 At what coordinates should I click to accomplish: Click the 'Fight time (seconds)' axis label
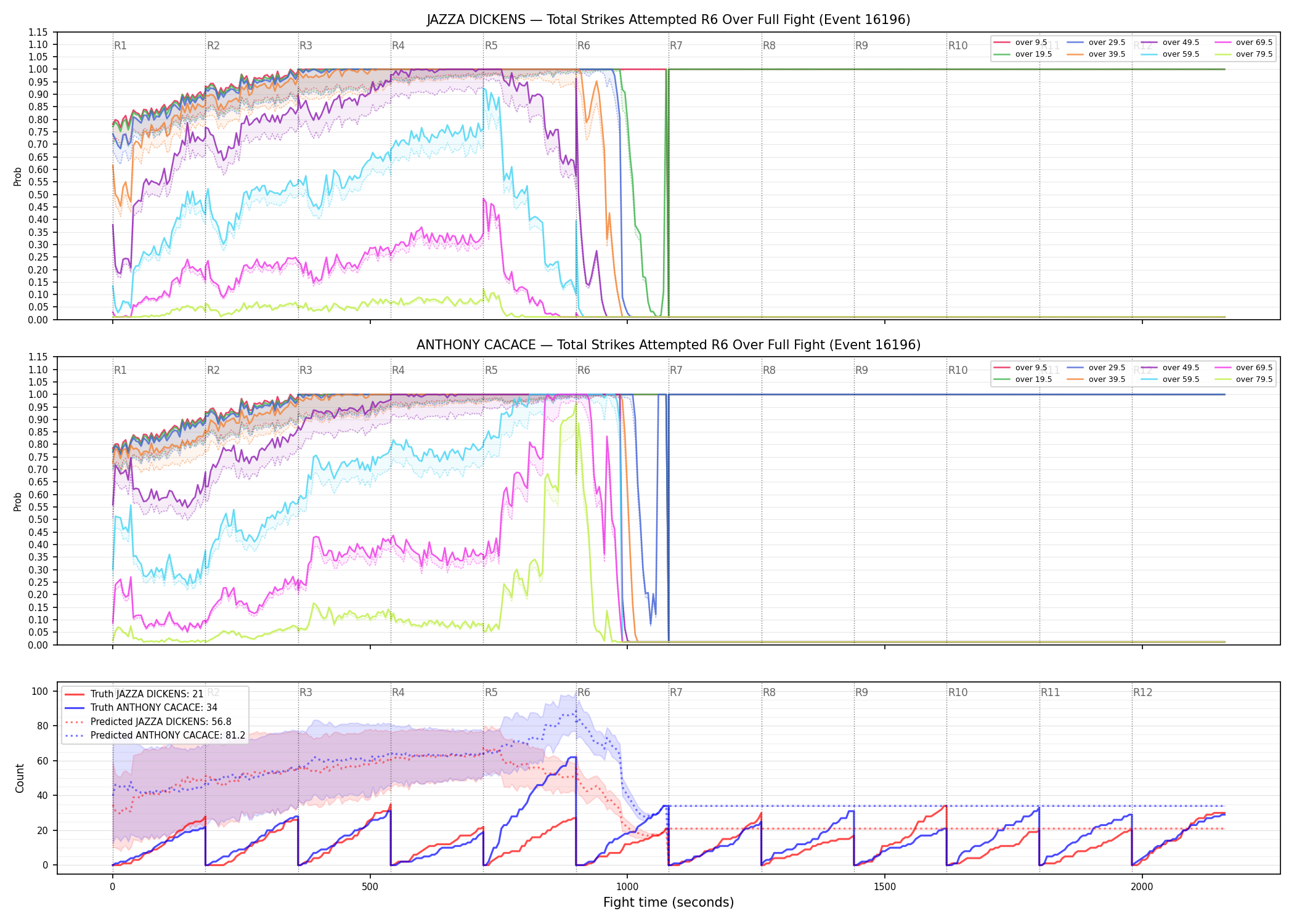pos(669,902)
